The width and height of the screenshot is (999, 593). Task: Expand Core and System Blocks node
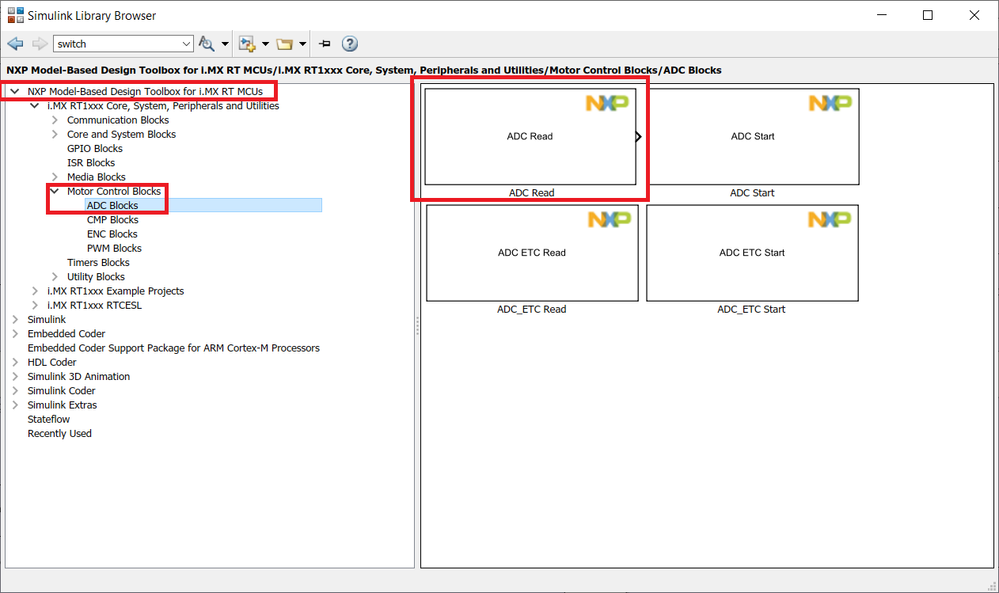point(55,134)
